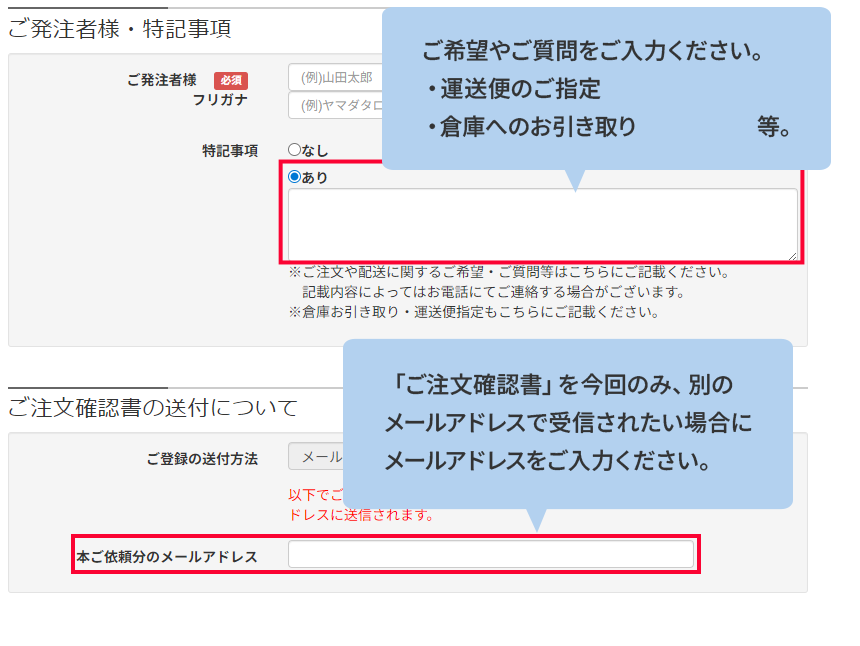This screenshot has width=860, height=646.
Task: Click the 本ご依頼分のメールアドレス label
Action: pos(167,557)
